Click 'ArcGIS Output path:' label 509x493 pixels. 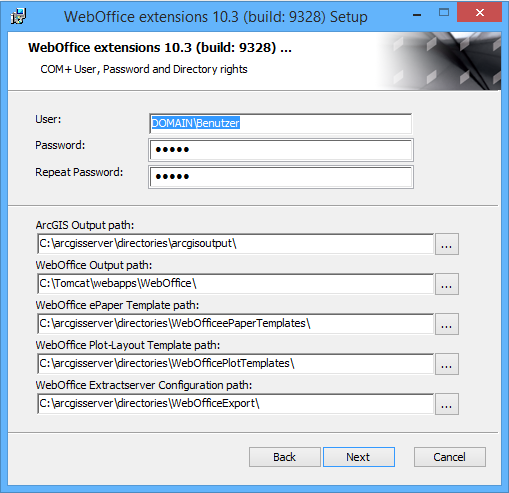[x=85, y=225]
